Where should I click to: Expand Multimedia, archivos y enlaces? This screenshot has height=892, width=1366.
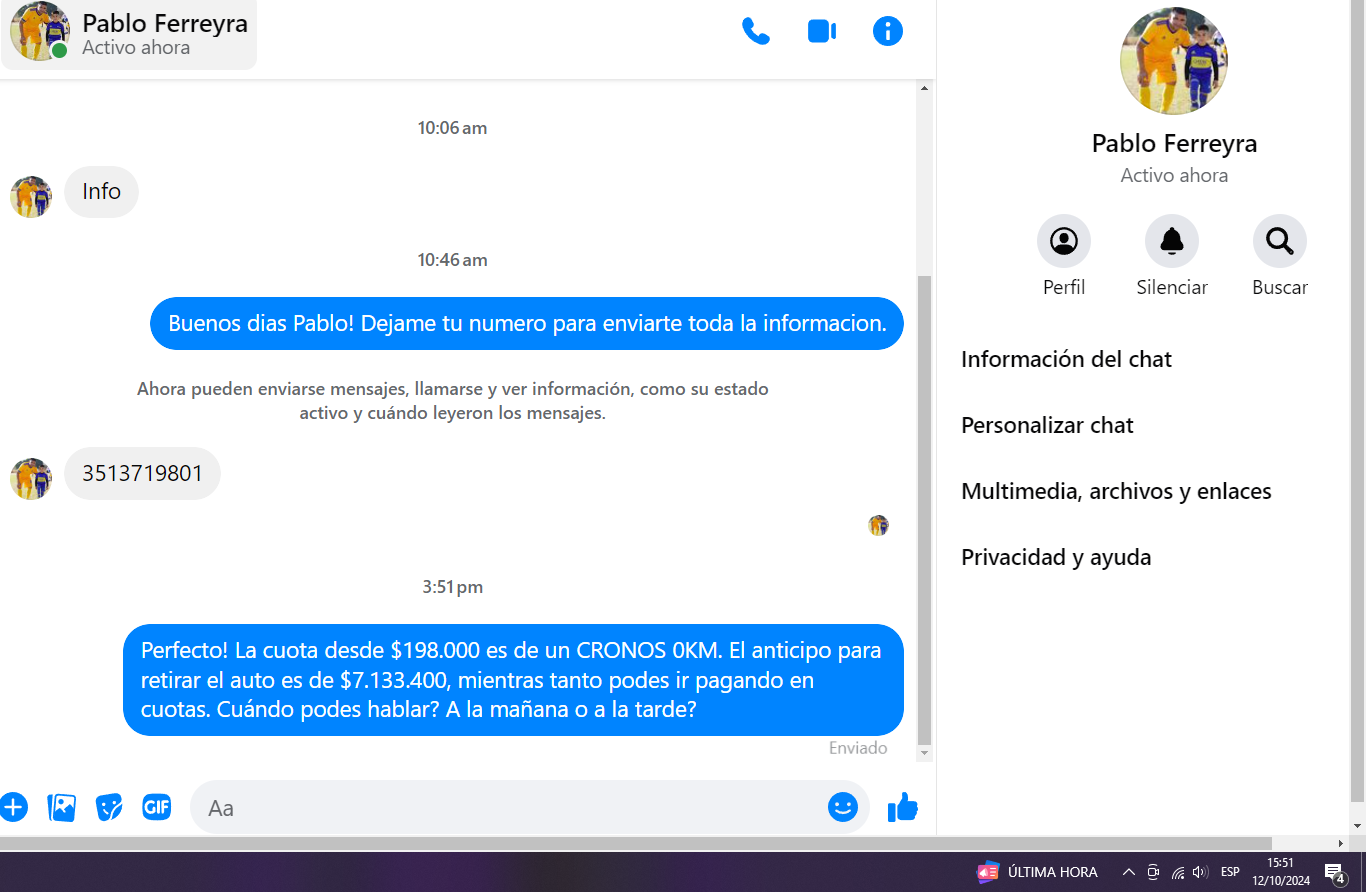1116,492
